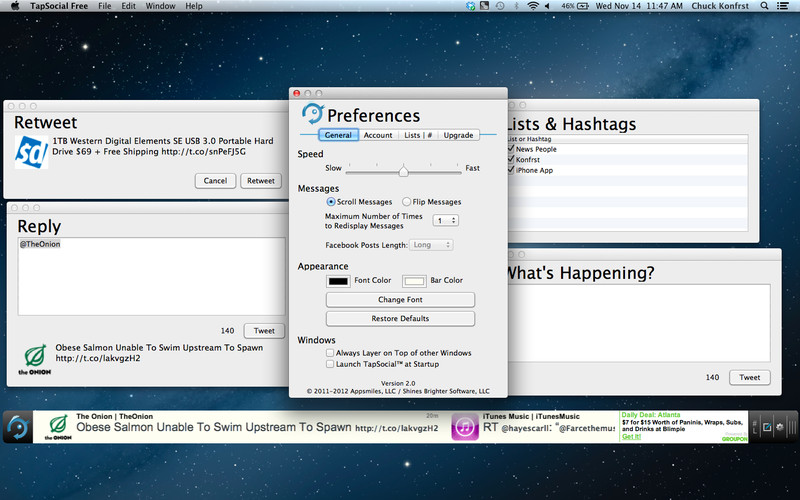Click Restore Defaults button
The height and width of the screenshot is (500, 800).
(400, 318)
